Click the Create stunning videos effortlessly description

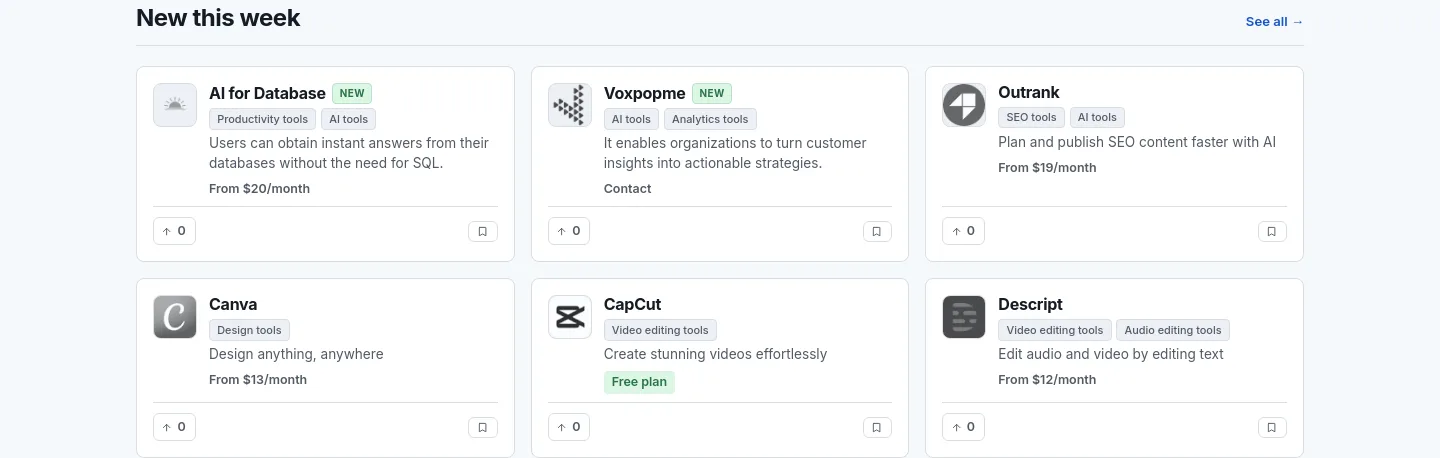click(716, 354)
